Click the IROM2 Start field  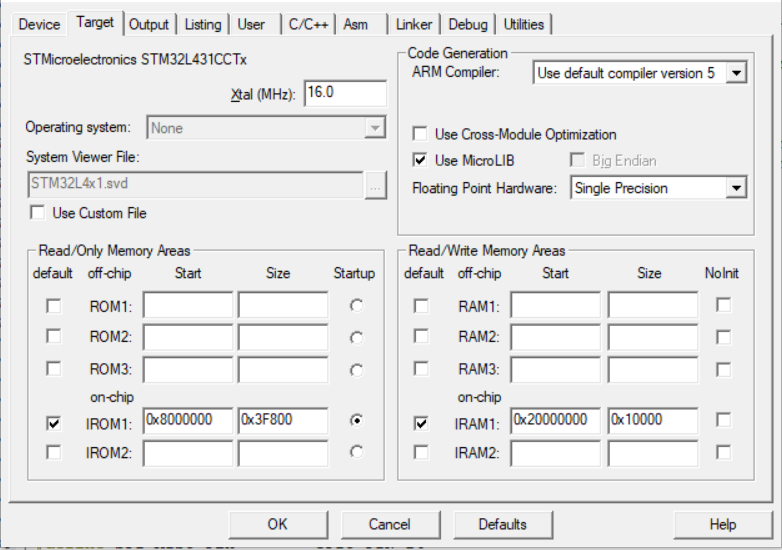click(188, 453)
